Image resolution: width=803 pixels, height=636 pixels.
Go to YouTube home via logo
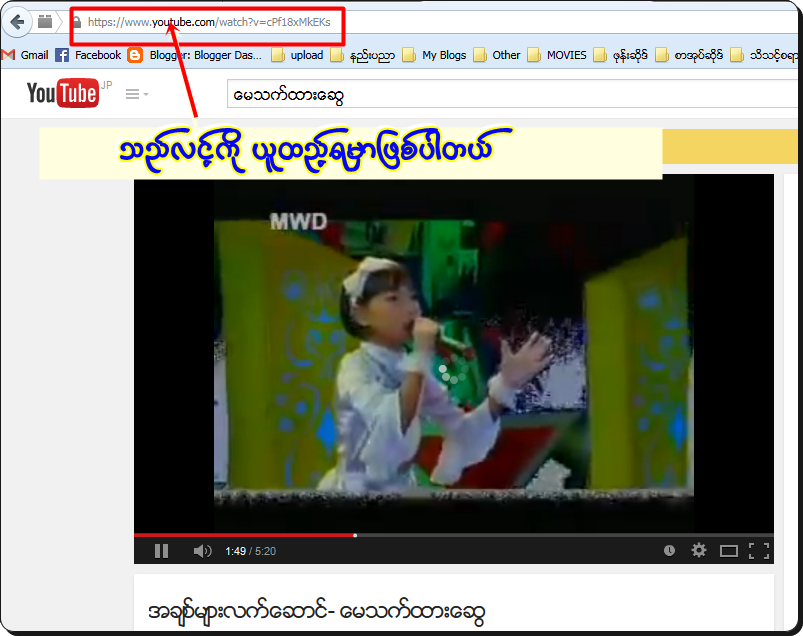coord(62,93)
